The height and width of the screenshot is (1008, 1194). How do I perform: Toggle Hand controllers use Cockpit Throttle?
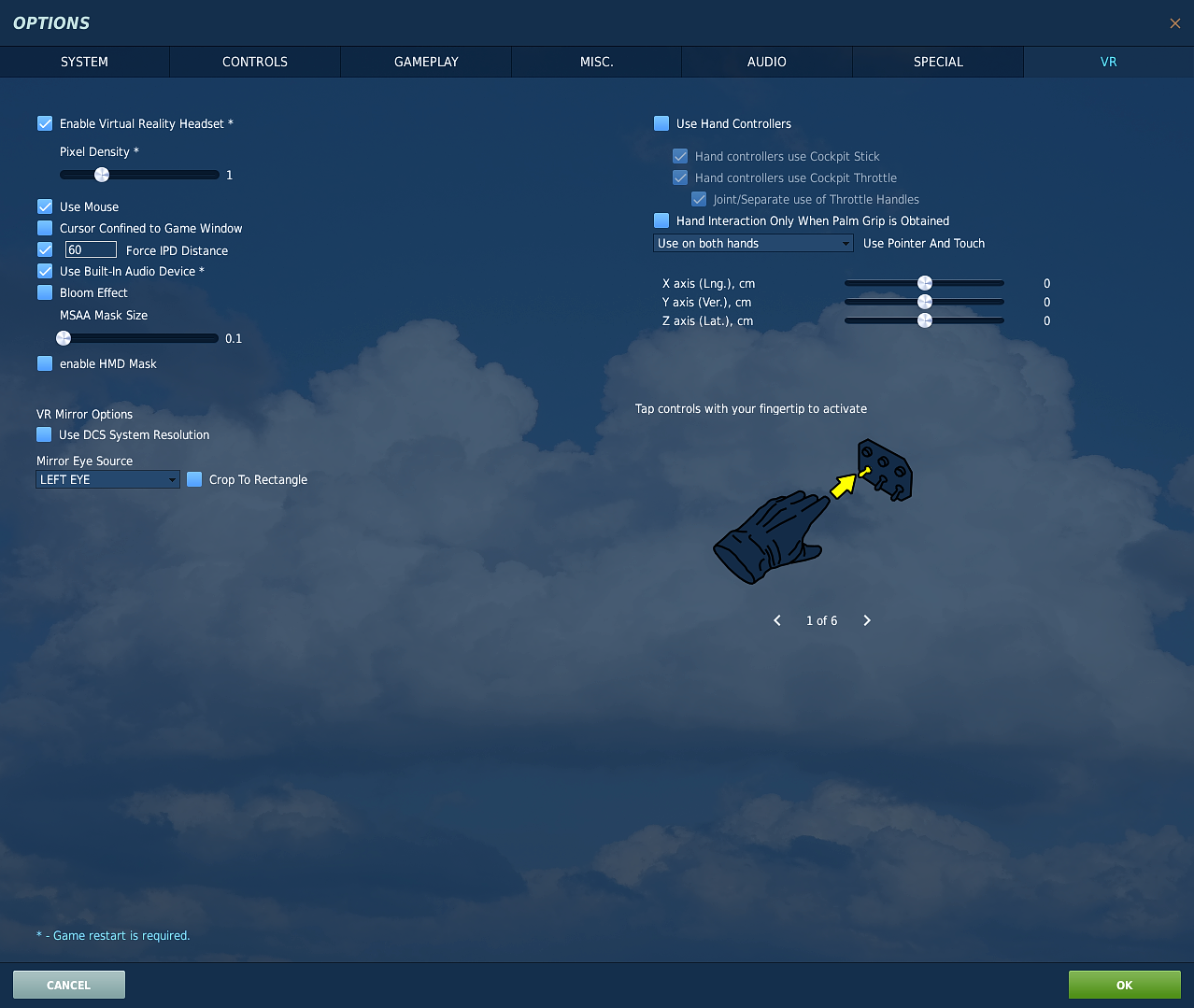(x=680, y=177)
